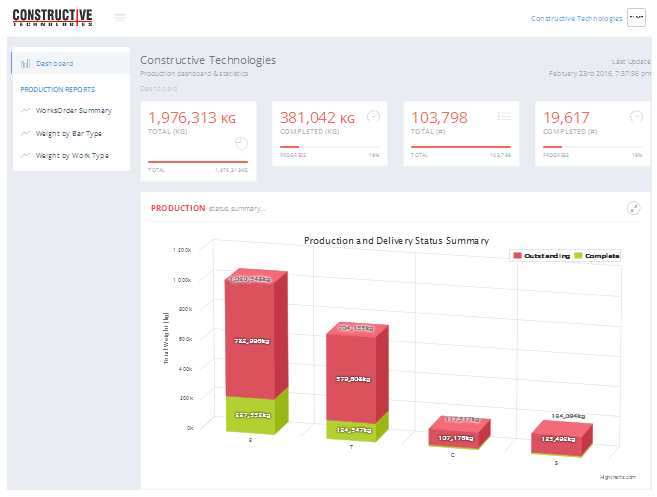The height and width of the screenshot is (497, 657).
Task: Click the red 579,606kg outstanding bar segment
Action: (352, 380)
